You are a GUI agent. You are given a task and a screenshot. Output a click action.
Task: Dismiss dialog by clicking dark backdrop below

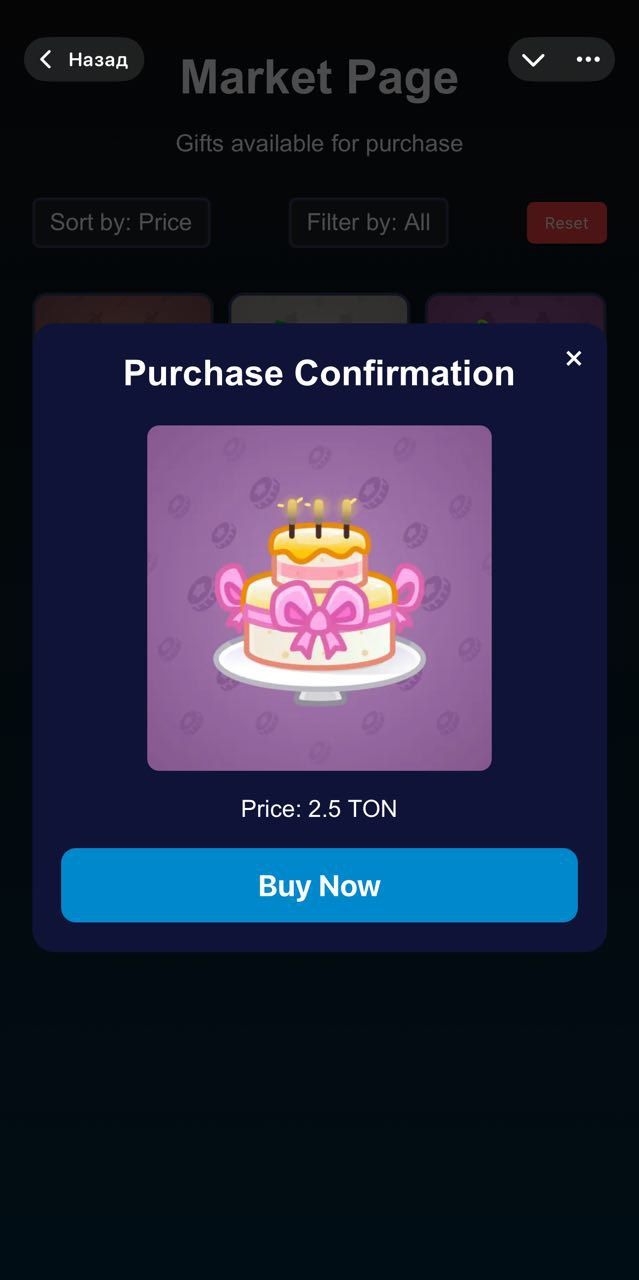coord(319,1110)
